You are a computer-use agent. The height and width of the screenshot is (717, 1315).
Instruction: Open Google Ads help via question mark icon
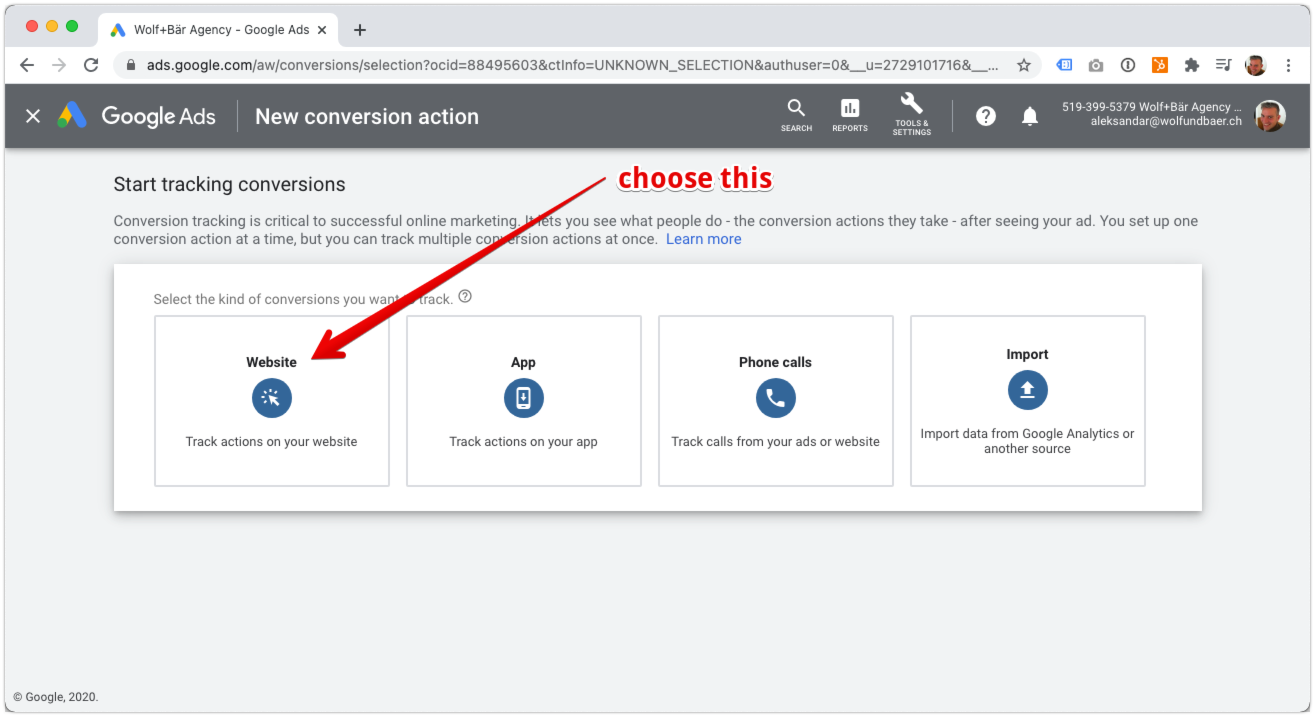[985, 115]
